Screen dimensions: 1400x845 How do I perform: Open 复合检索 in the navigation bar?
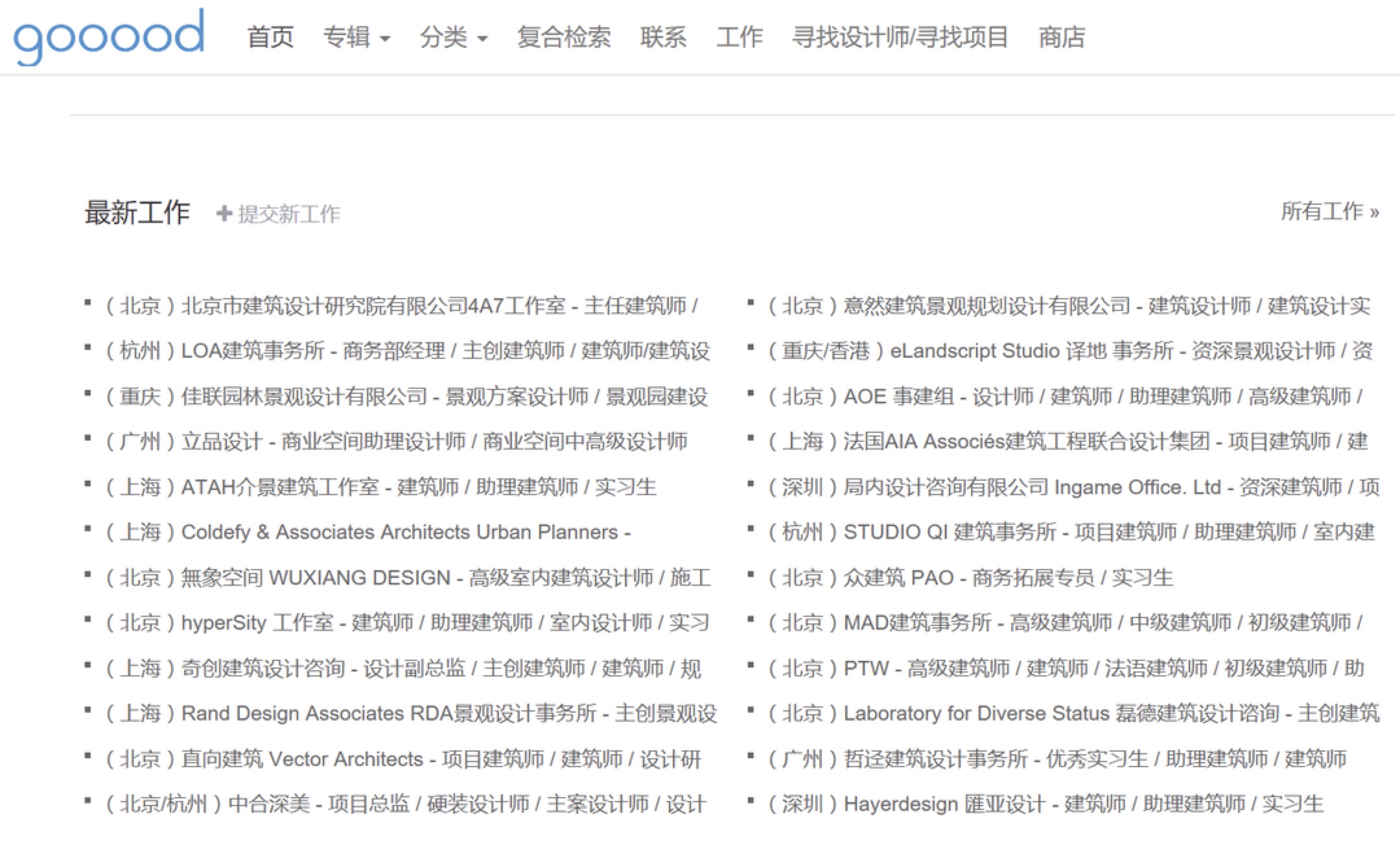564,37
